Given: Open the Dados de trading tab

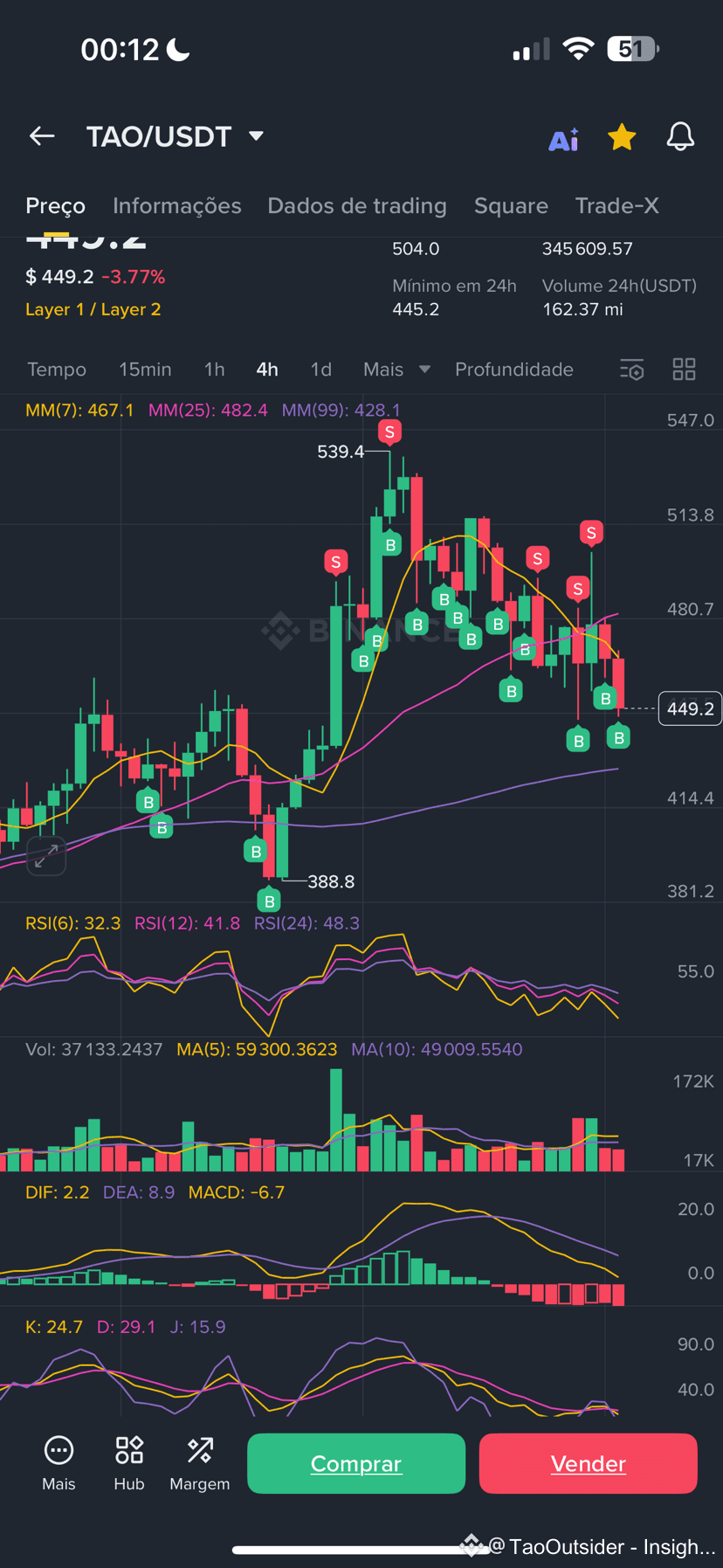Looking at the screenshot, I should coord(356,206).
